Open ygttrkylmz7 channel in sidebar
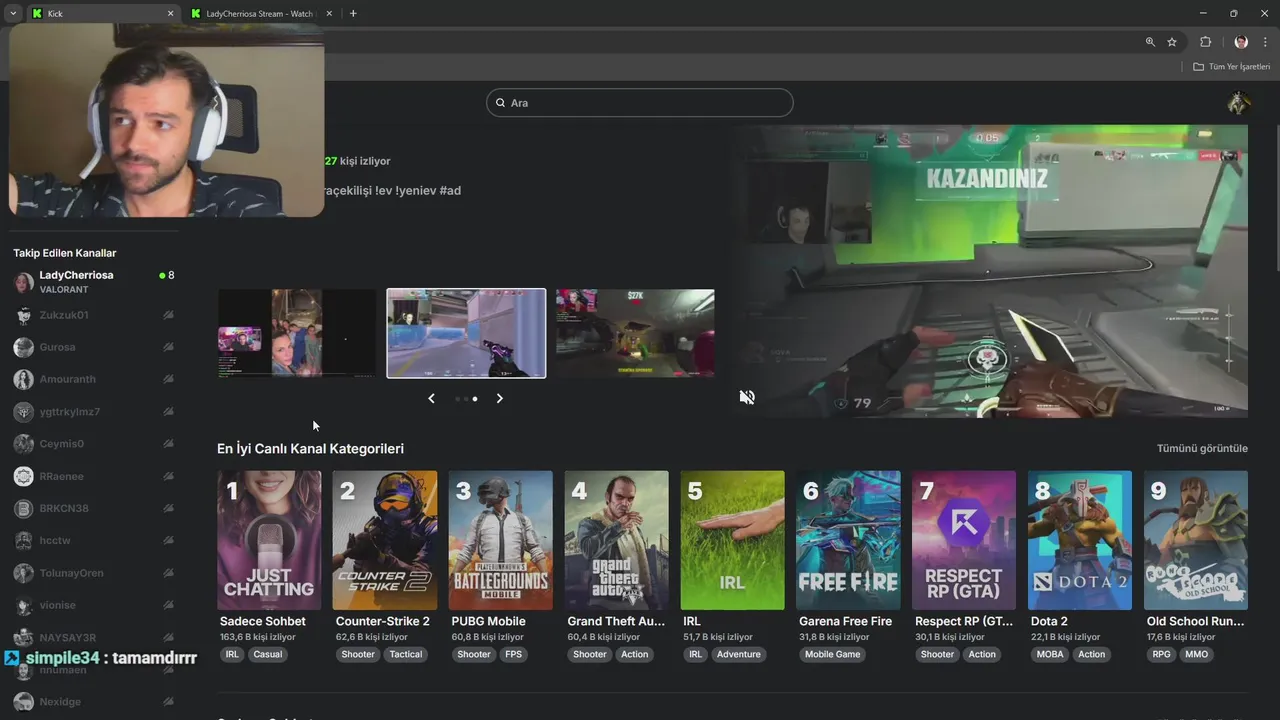Screen dimensions: 1280x720 (94, 412)
